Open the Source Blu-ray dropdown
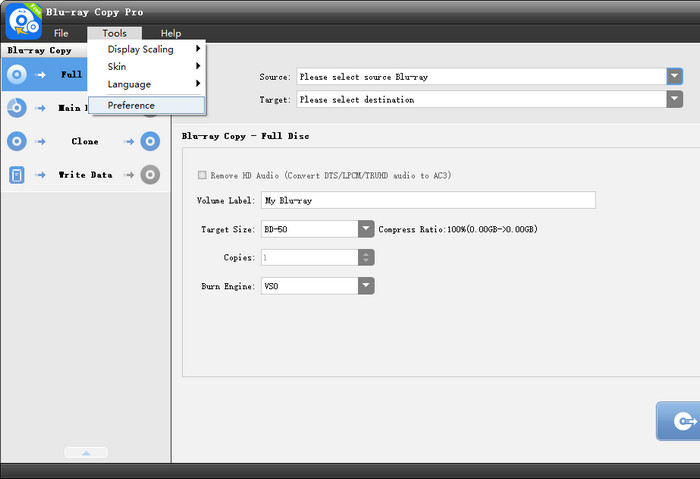 tap(674, 76)
